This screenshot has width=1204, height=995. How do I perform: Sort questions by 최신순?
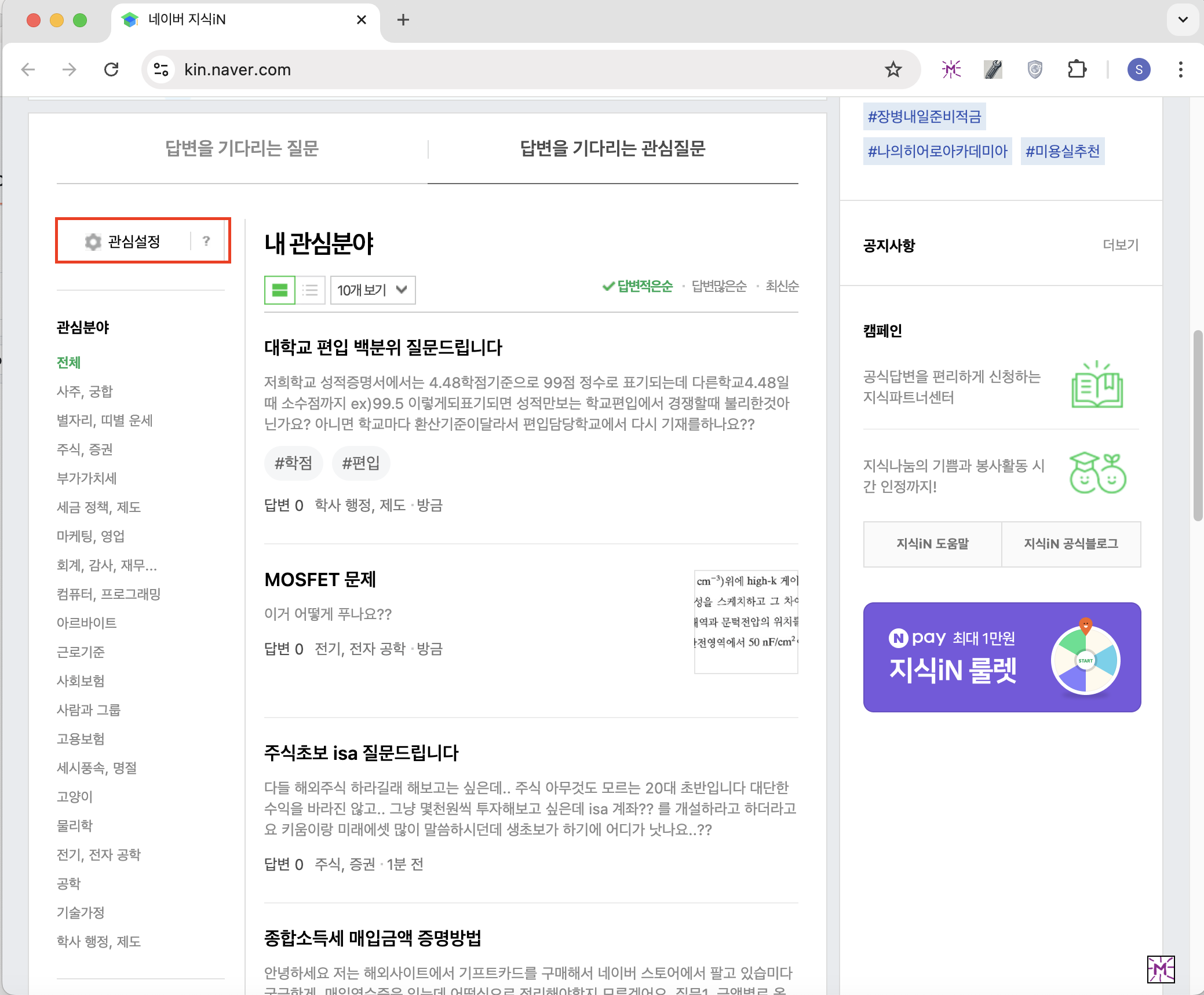pos(782,286)
